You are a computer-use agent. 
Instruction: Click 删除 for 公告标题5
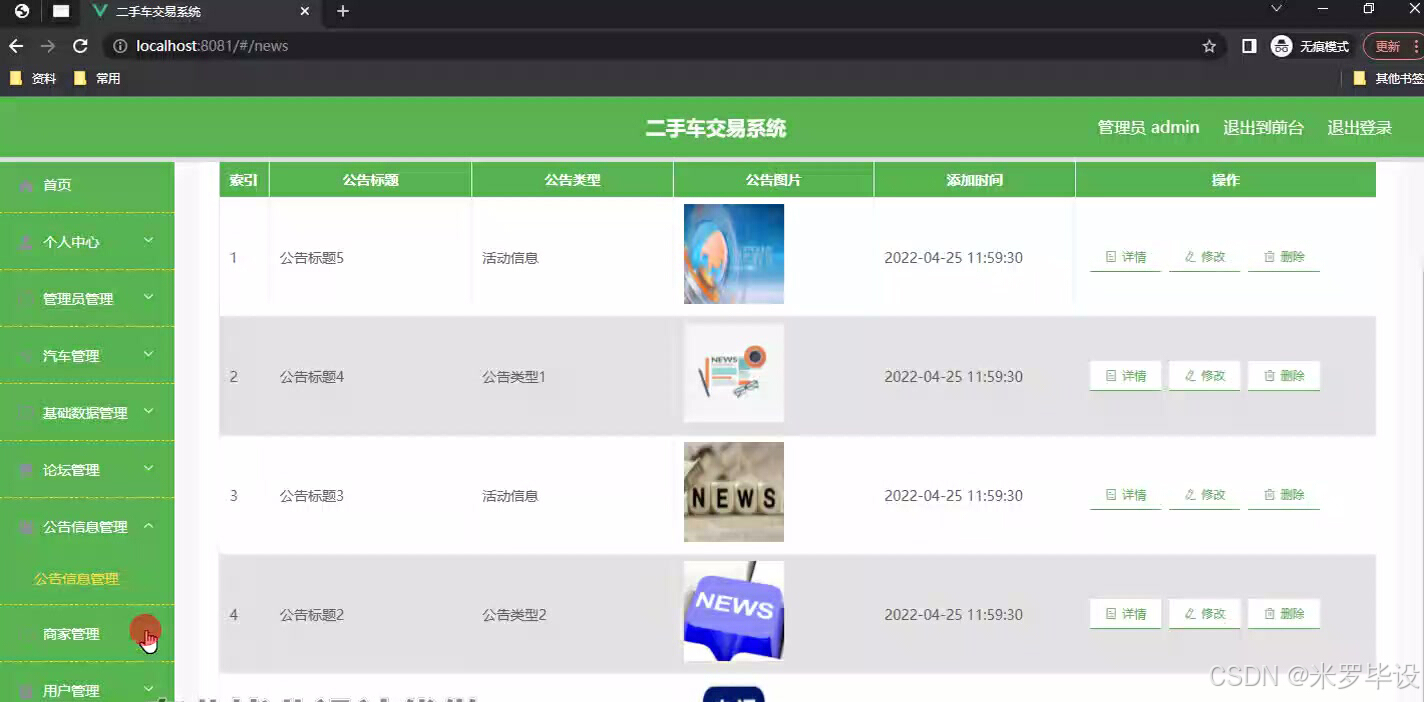tap(1284, 257)
